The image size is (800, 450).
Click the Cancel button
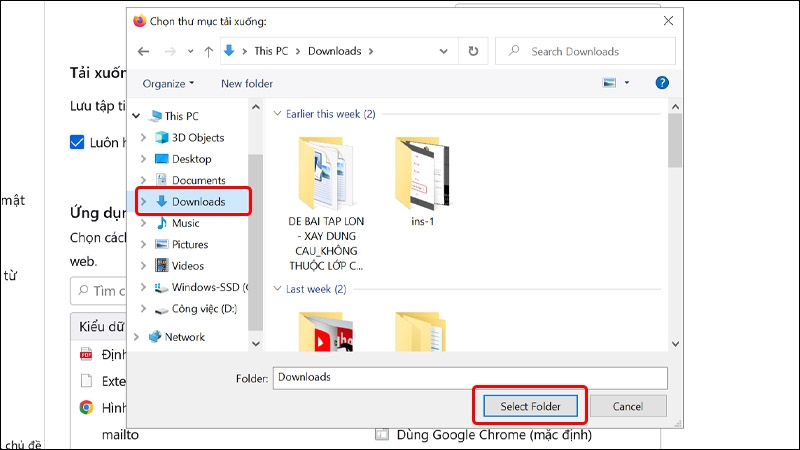(628, 406)
